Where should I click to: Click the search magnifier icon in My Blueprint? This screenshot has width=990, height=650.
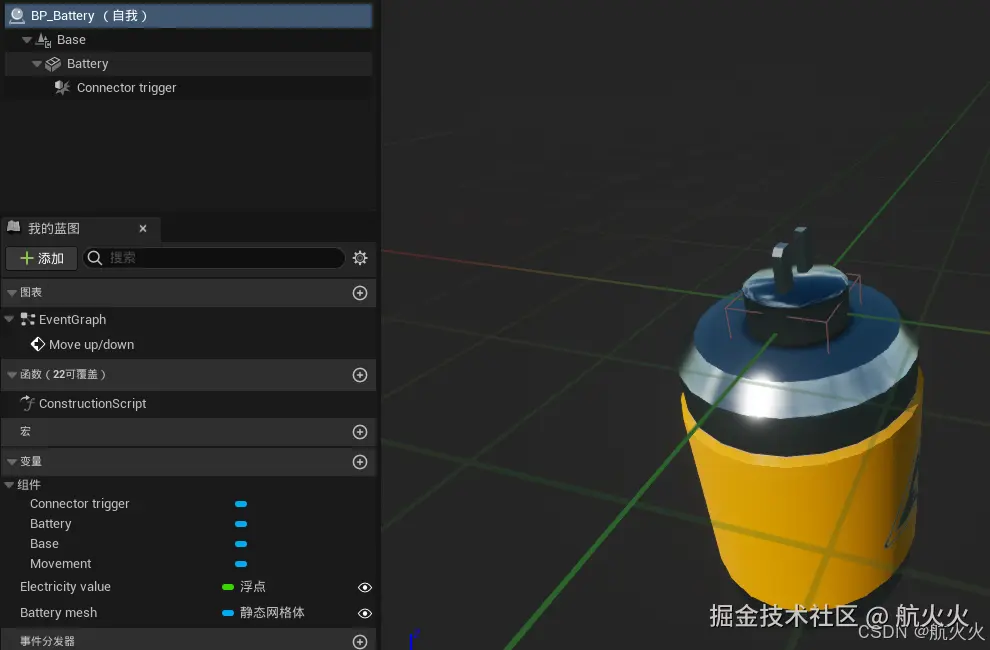click(95, 258)
